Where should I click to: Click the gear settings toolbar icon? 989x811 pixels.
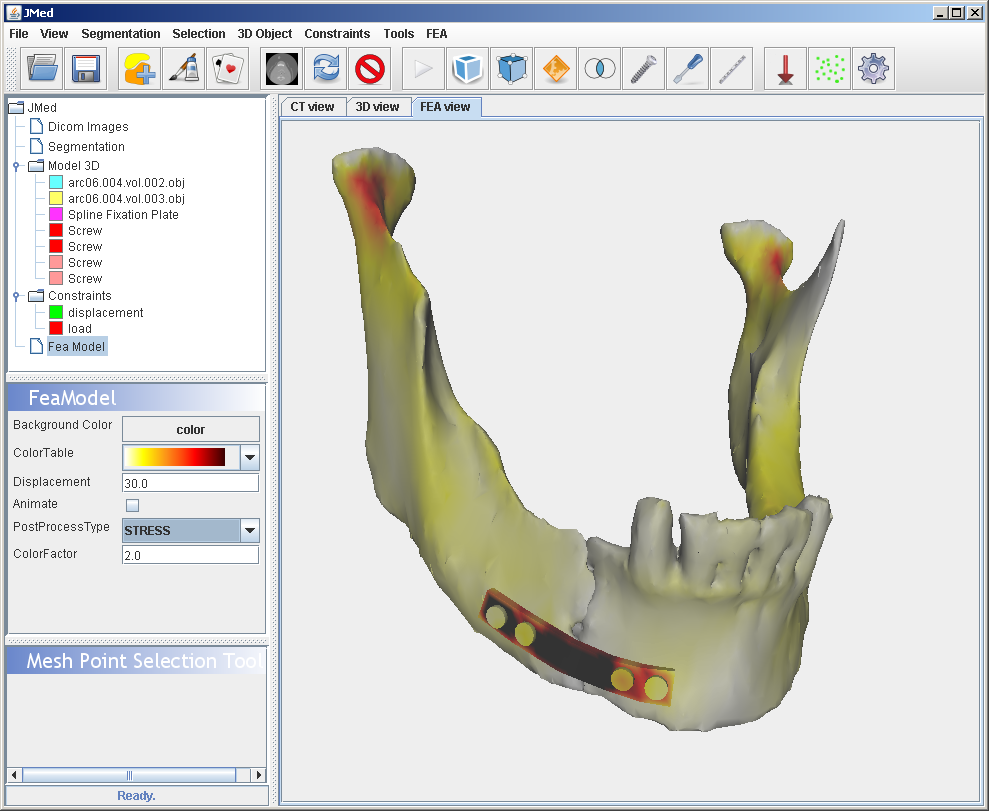pos(873,69)
